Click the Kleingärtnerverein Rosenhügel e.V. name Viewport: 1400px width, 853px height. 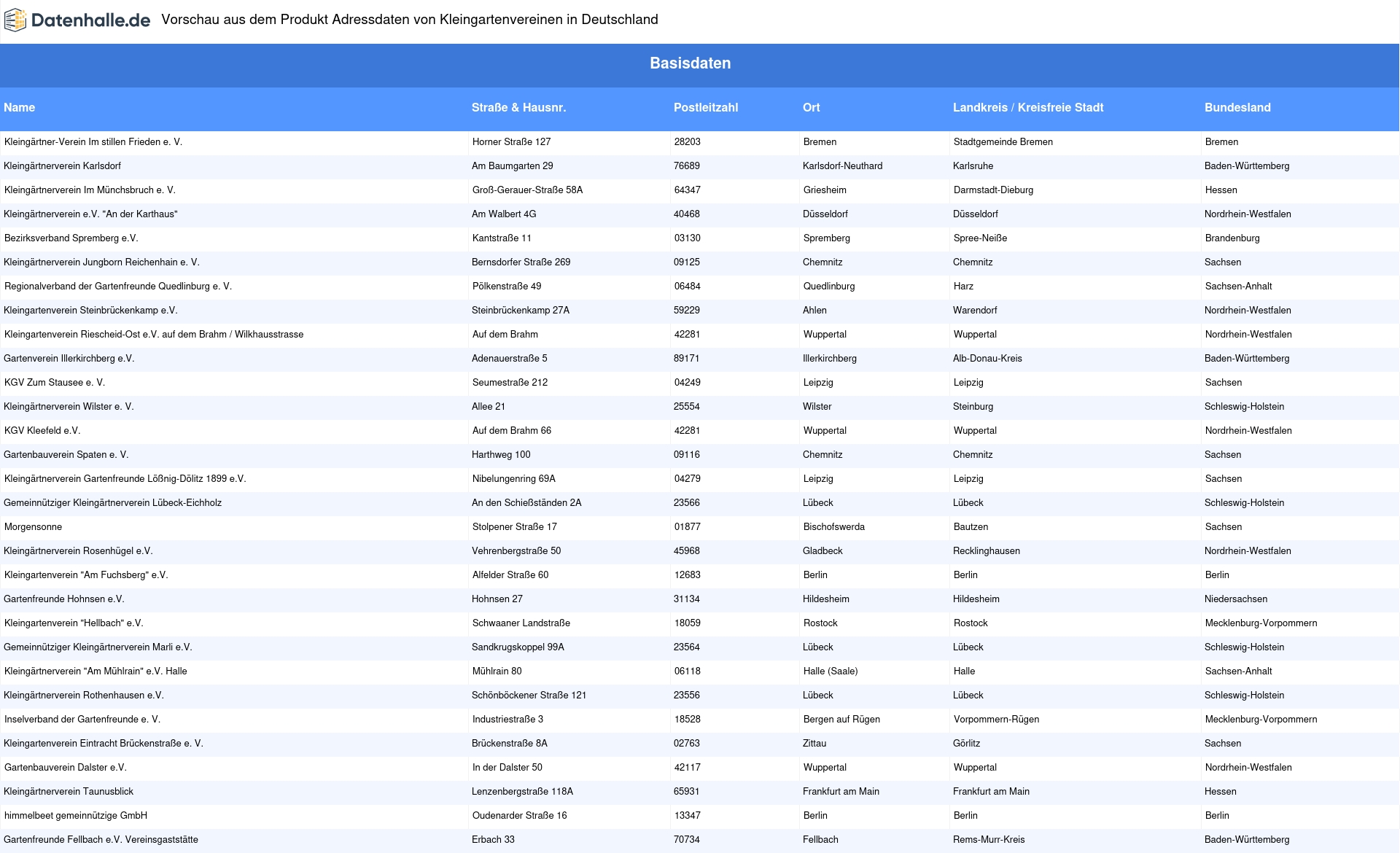coord(78,551)
